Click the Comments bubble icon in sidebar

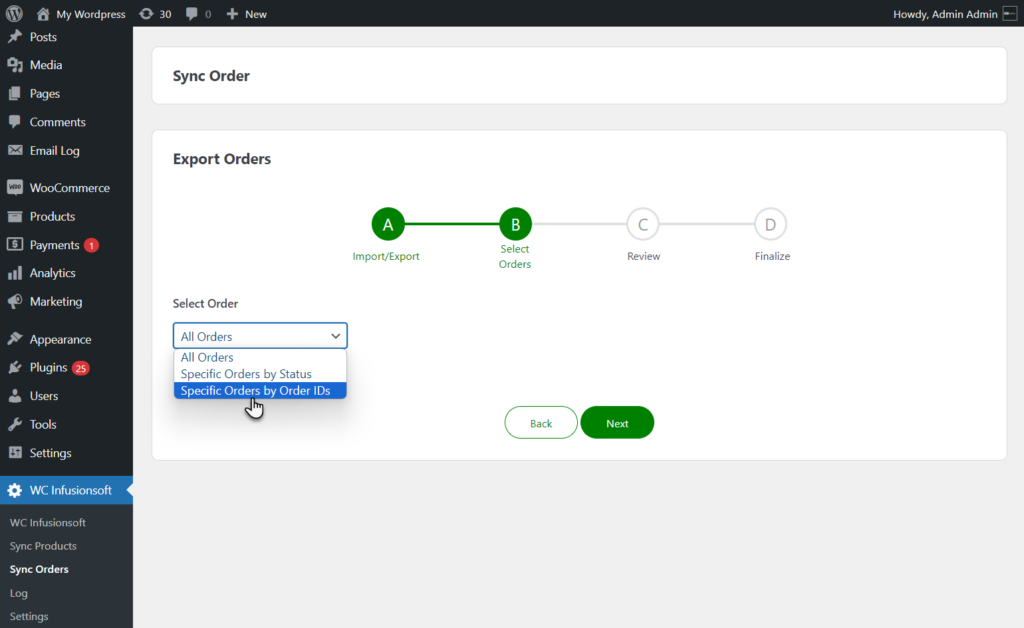[15, 121]
